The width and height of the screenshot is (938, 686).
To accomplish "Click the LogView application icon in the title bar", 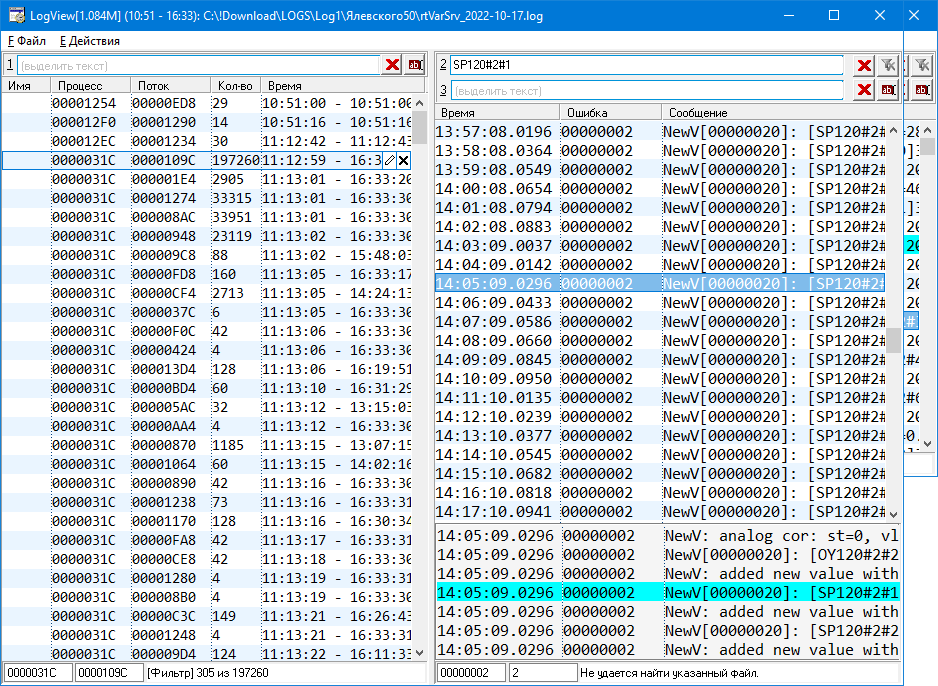I will 16,16.
